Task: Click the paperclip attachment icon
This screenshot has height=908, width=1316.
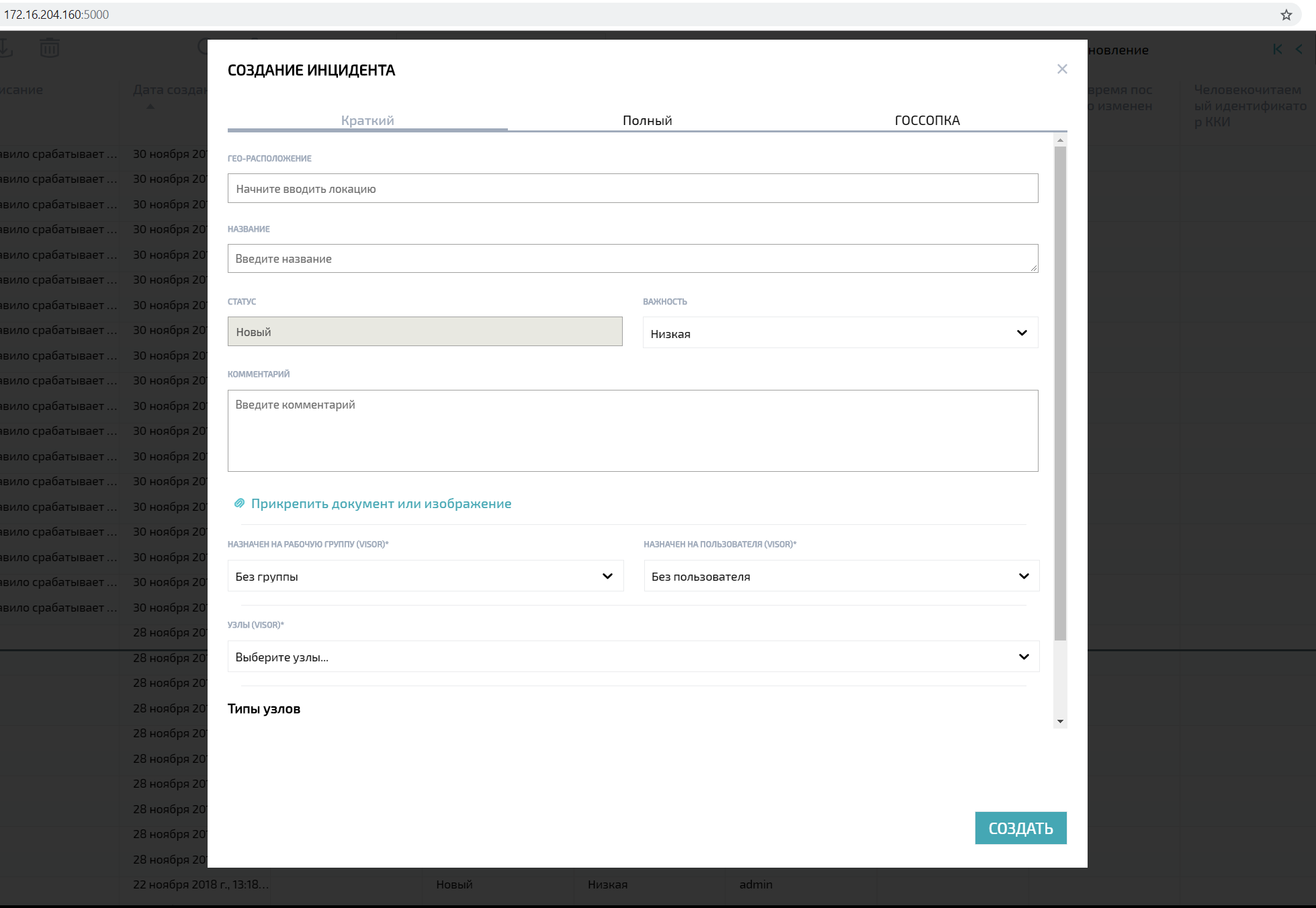Action: point(239,503)
